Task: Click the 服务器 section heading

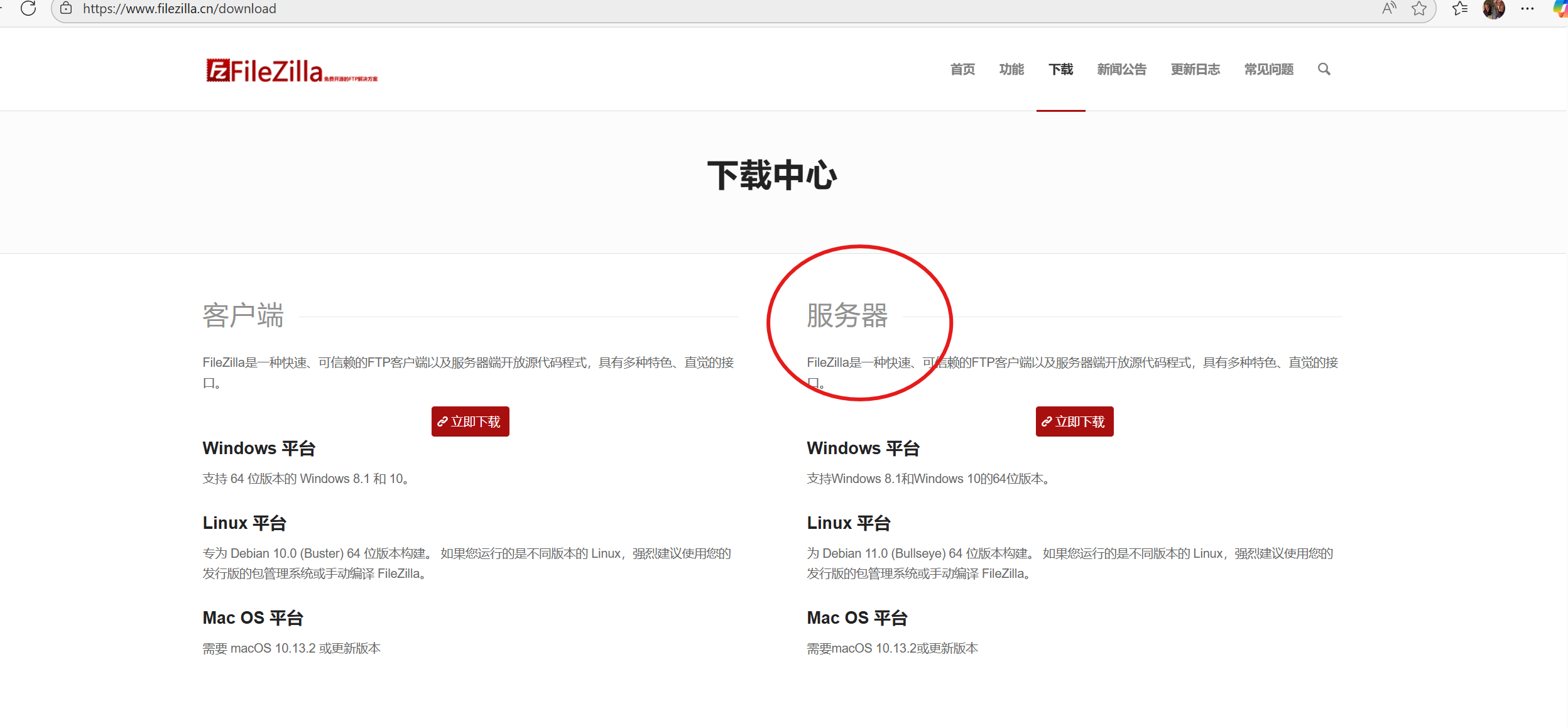Action: 847,315
